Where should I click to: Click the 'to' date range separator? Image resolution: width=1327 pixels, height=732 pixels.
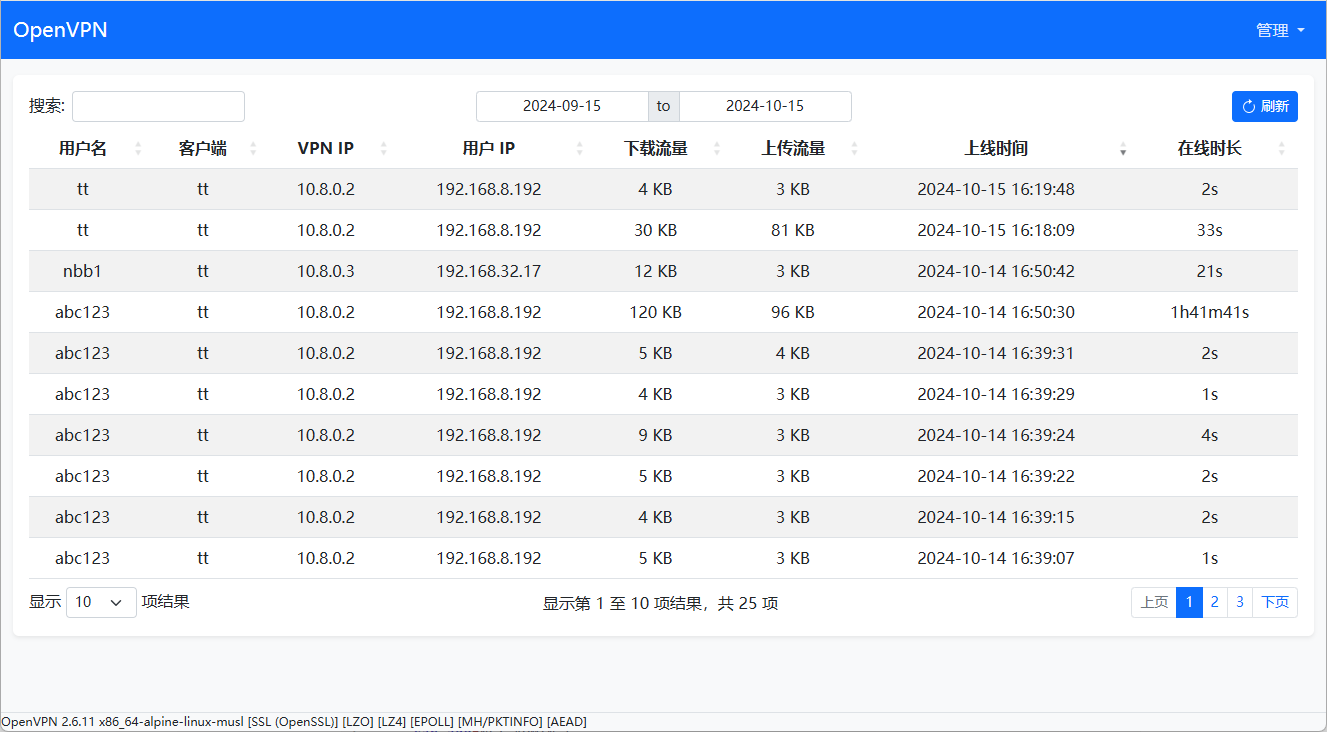click(x=664, y=106)
